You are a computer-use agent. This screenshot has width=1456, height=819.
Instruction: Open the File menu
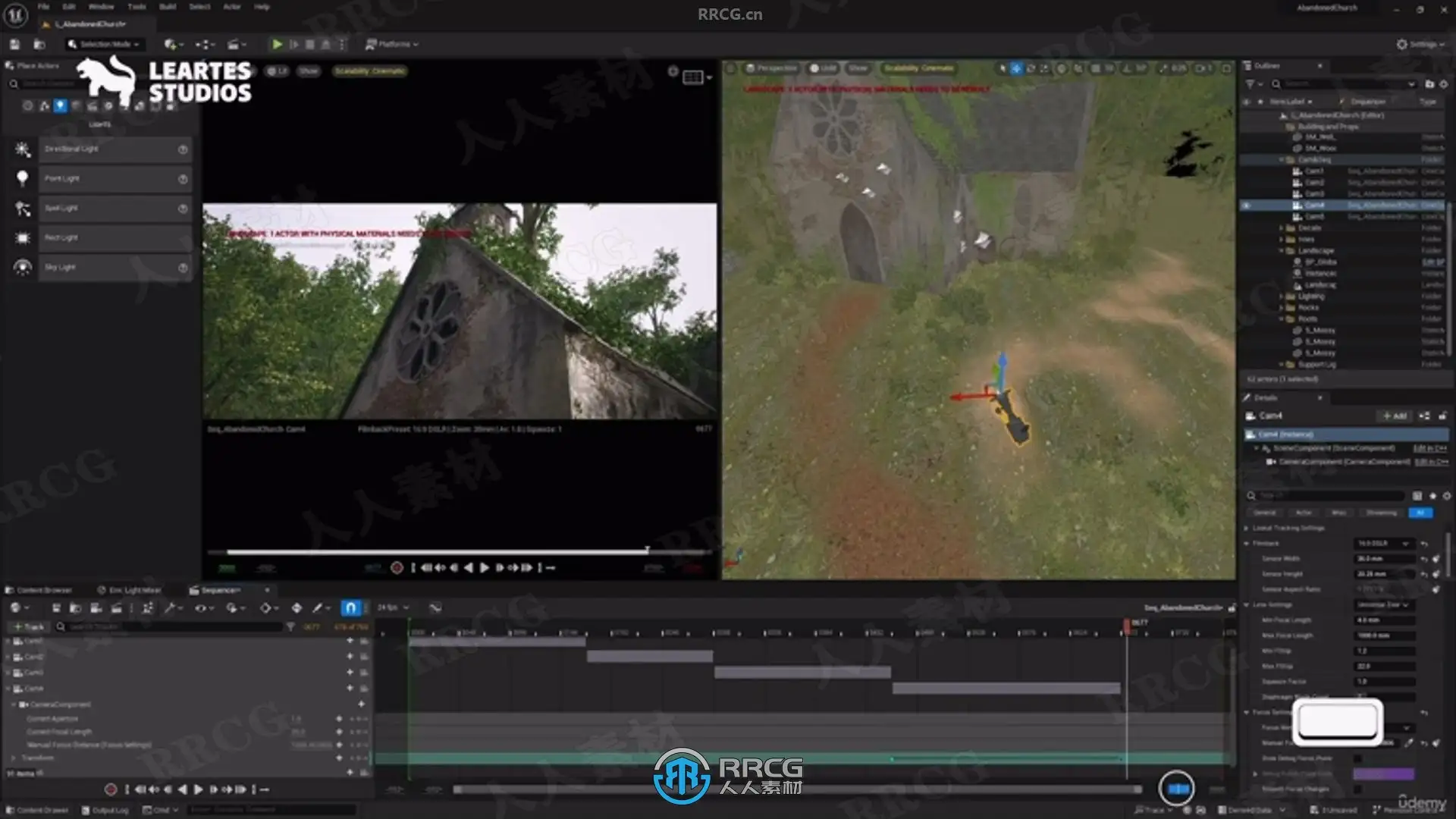(x=44, y=7)
